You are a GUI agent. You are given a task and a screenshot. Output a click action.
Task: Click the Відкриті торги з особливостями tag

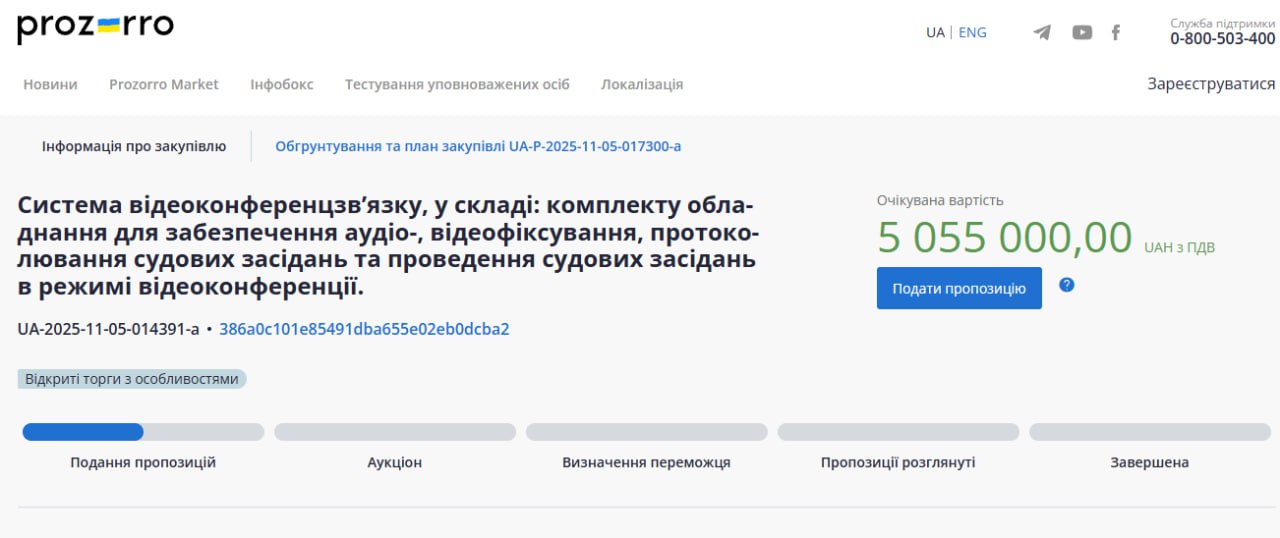[x=132, y=379]
